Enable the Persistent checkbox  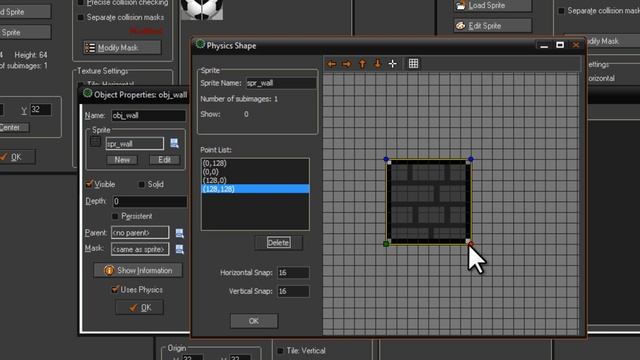click(115, 216)
